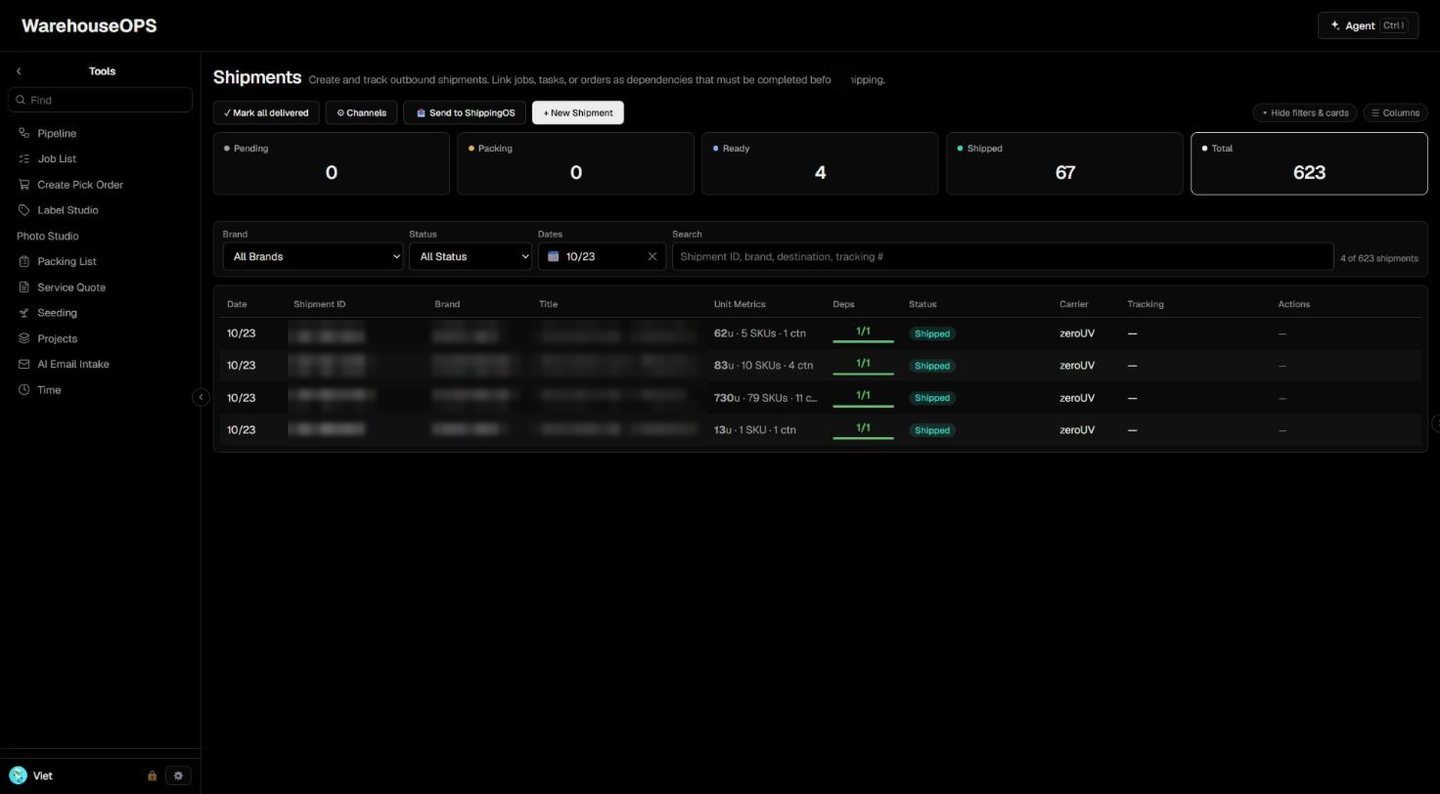
Task: Select Photo Studio in the sidebar
Action: (x=47, y=236)
